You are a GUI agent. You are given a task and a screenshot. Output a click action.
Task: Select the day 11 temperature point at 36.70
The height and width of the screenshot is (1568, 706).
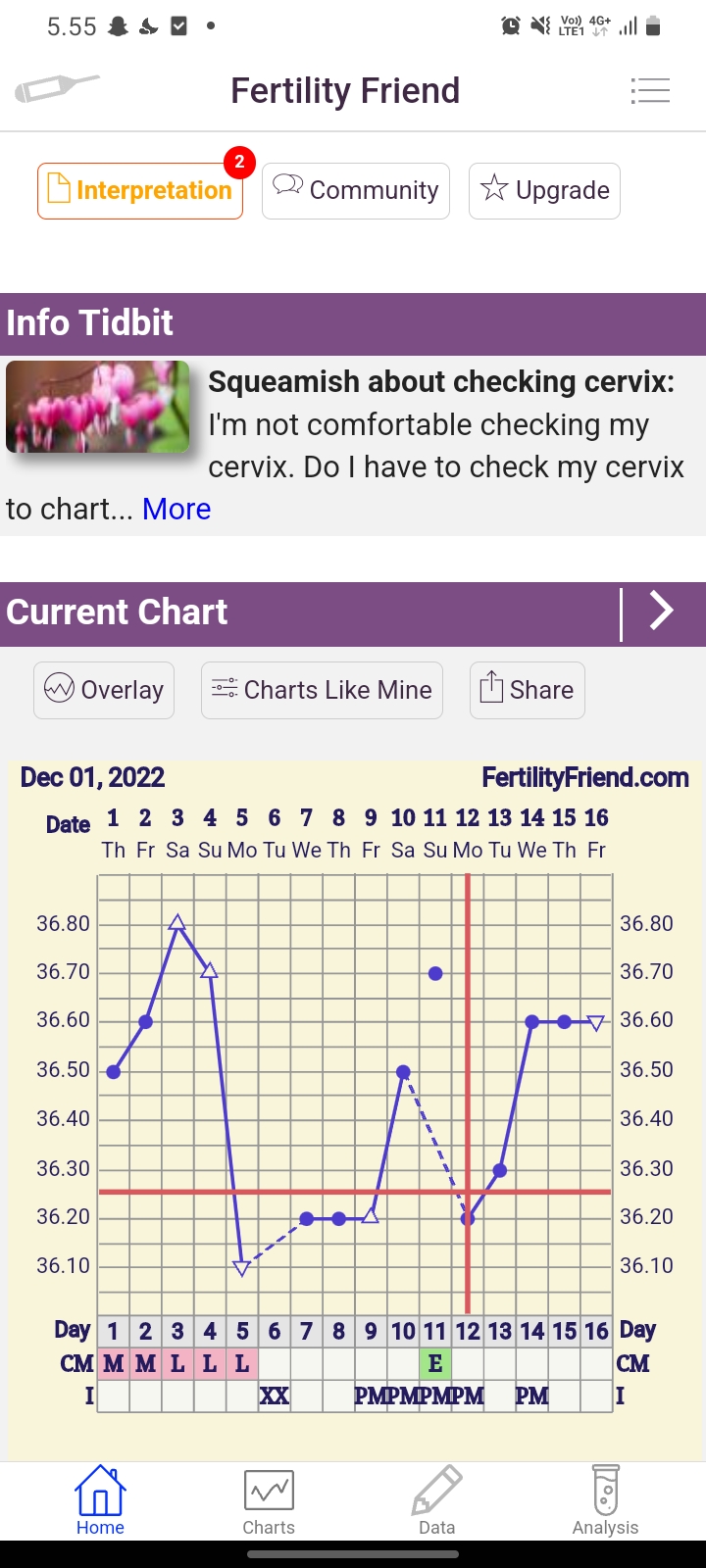(435, 973)
